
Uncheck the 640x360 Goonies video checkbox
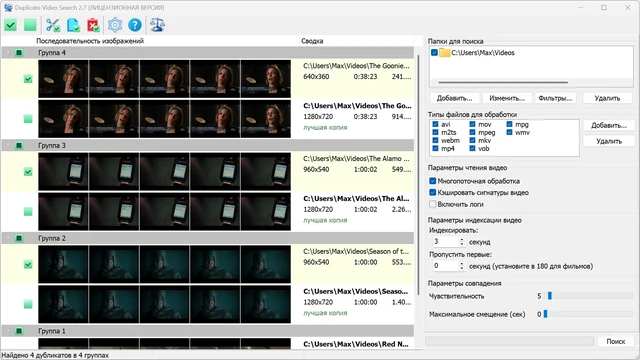click(x=28, y=79)
